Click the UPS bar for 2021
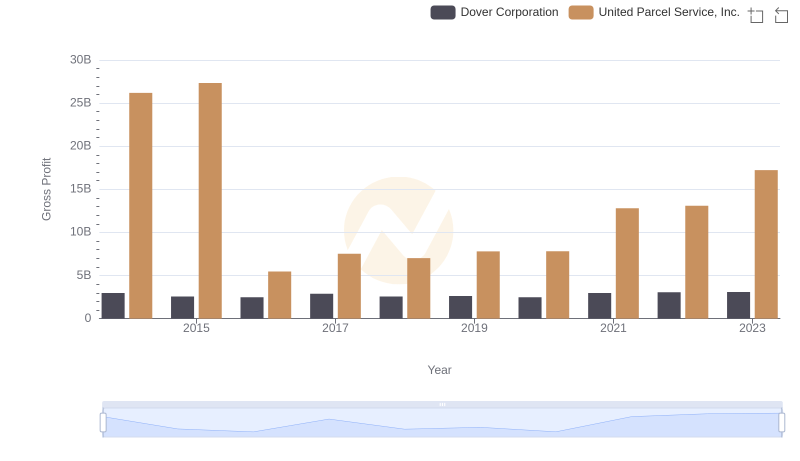Image resolution: width=800 pixels, height=461 pixels. [627, 263]
